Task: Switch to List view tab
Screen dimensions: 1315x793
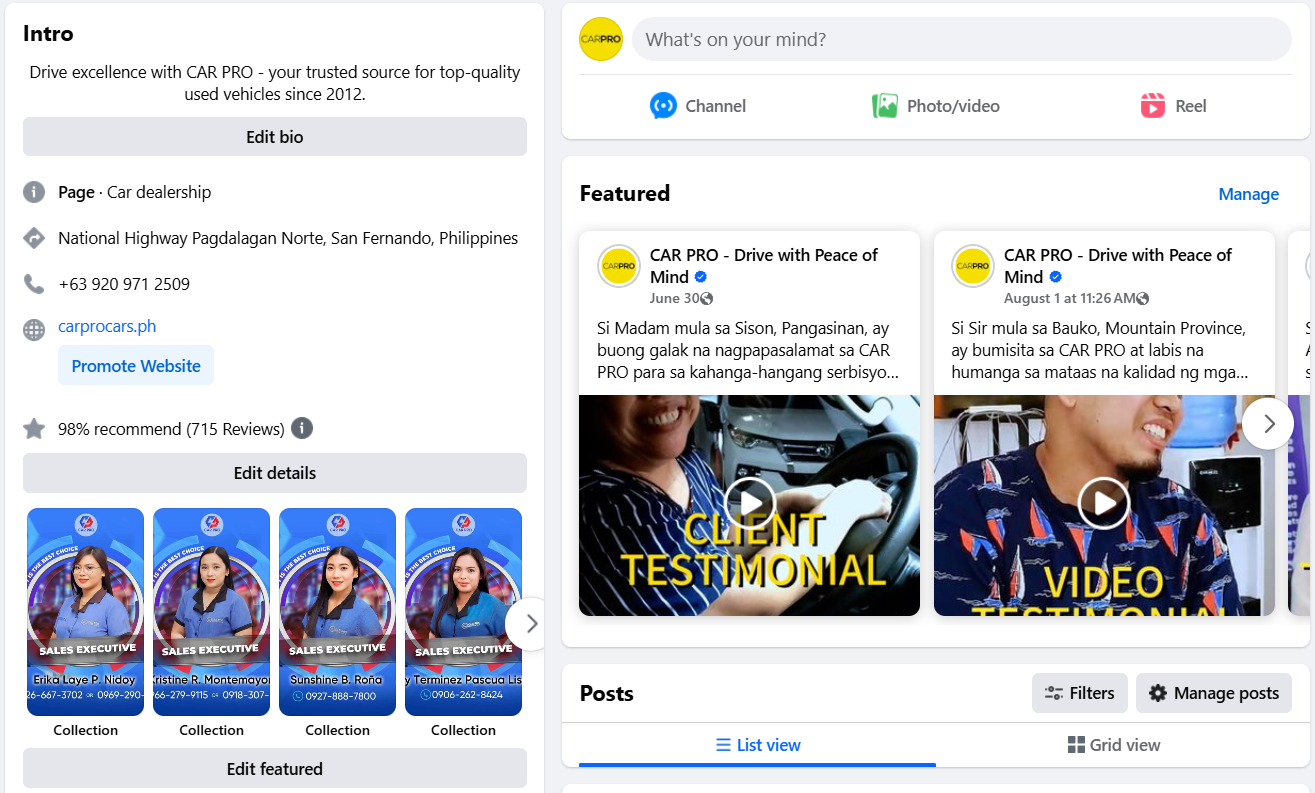Action: coord(758,745)
